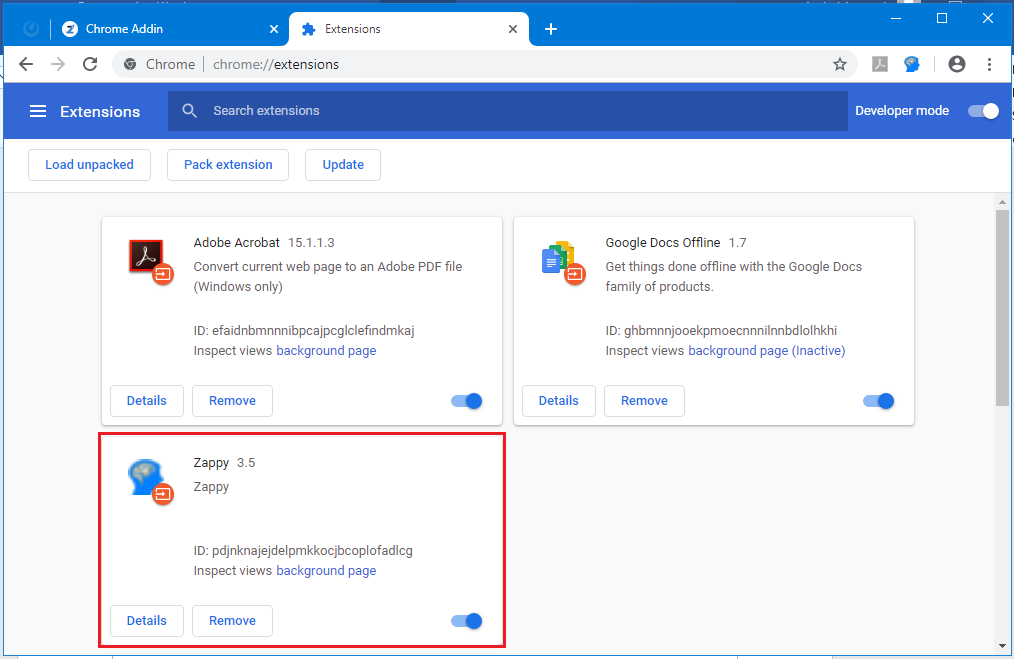This screenshot has height=659, width=1014.
Task: Click the Chrome site info icon in address bar
Action: 130,64
